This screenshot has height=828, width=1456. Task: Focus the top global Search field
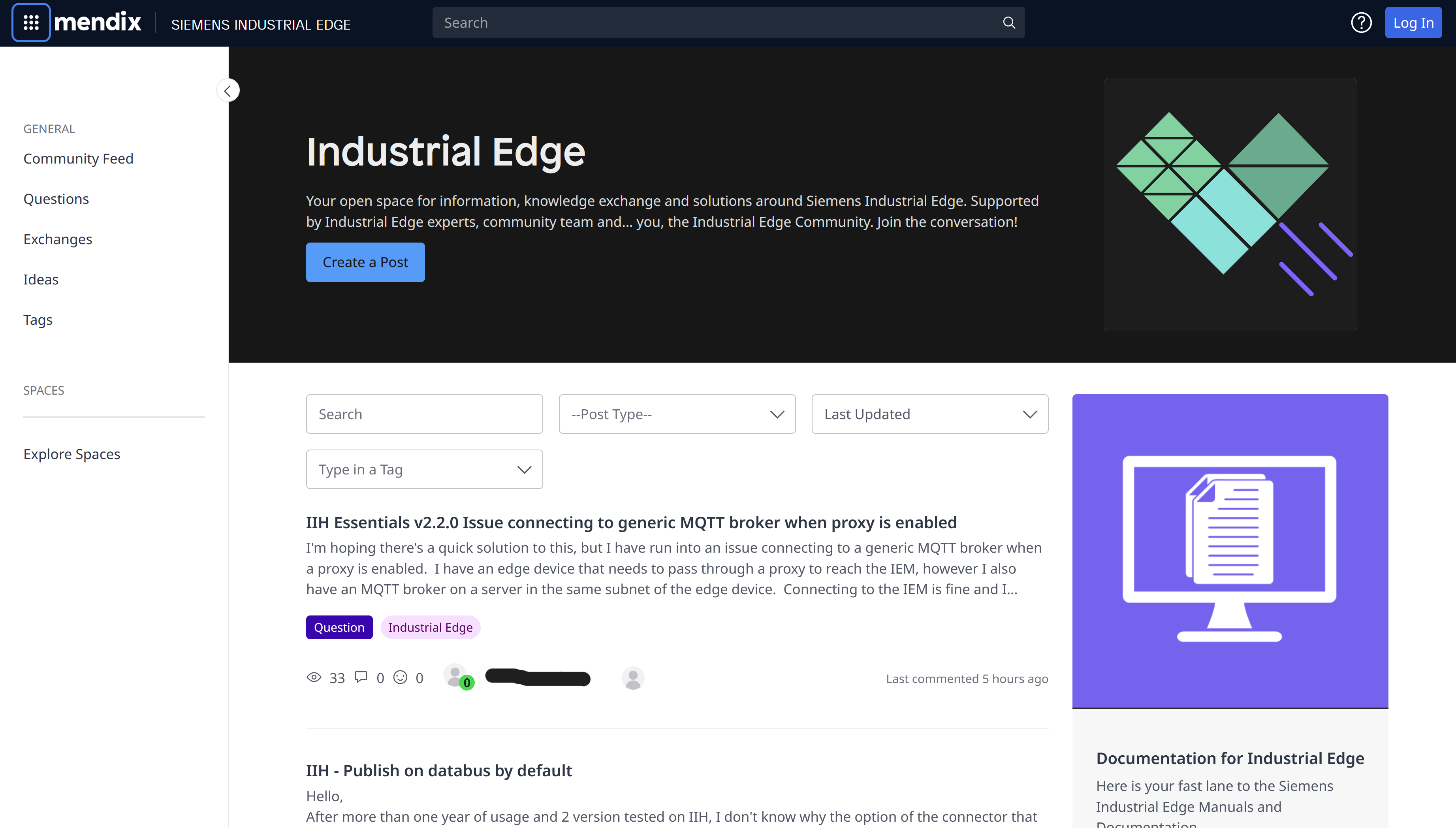(728, 23)
